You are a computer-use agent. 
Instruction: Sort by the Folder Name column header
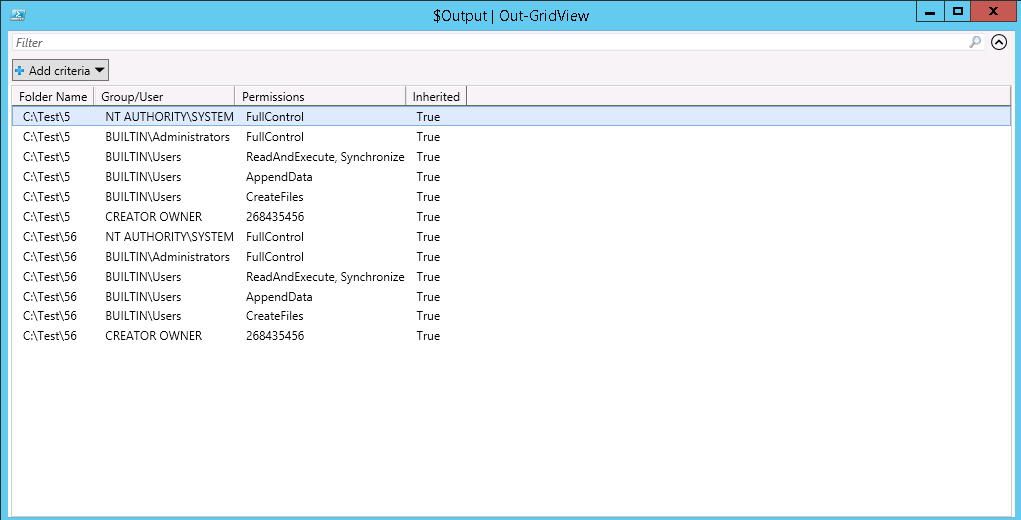click(53, 96)
